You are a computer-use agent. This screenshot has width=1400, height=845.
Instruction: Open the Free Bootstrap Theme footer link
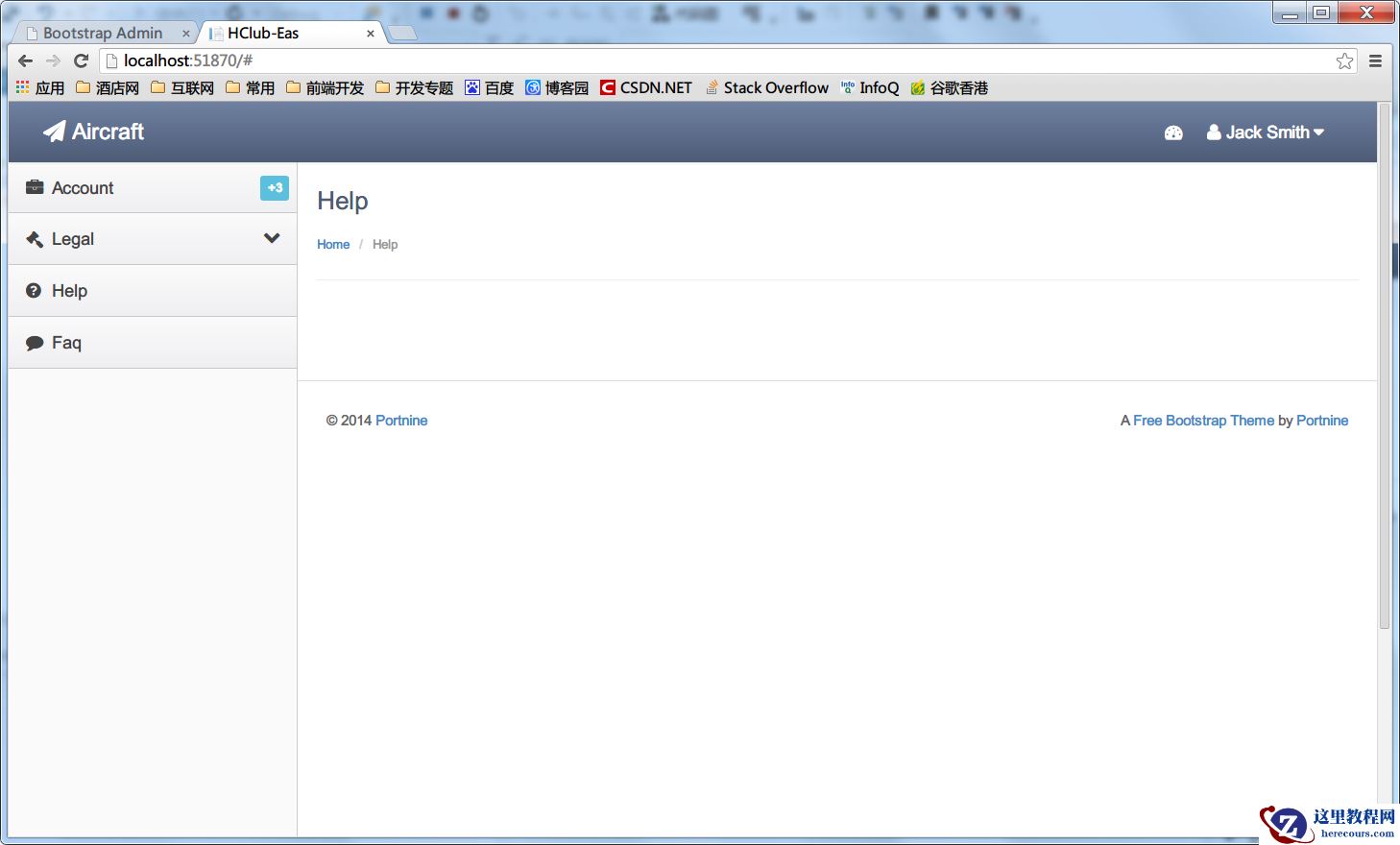[x=1203, y=420]
